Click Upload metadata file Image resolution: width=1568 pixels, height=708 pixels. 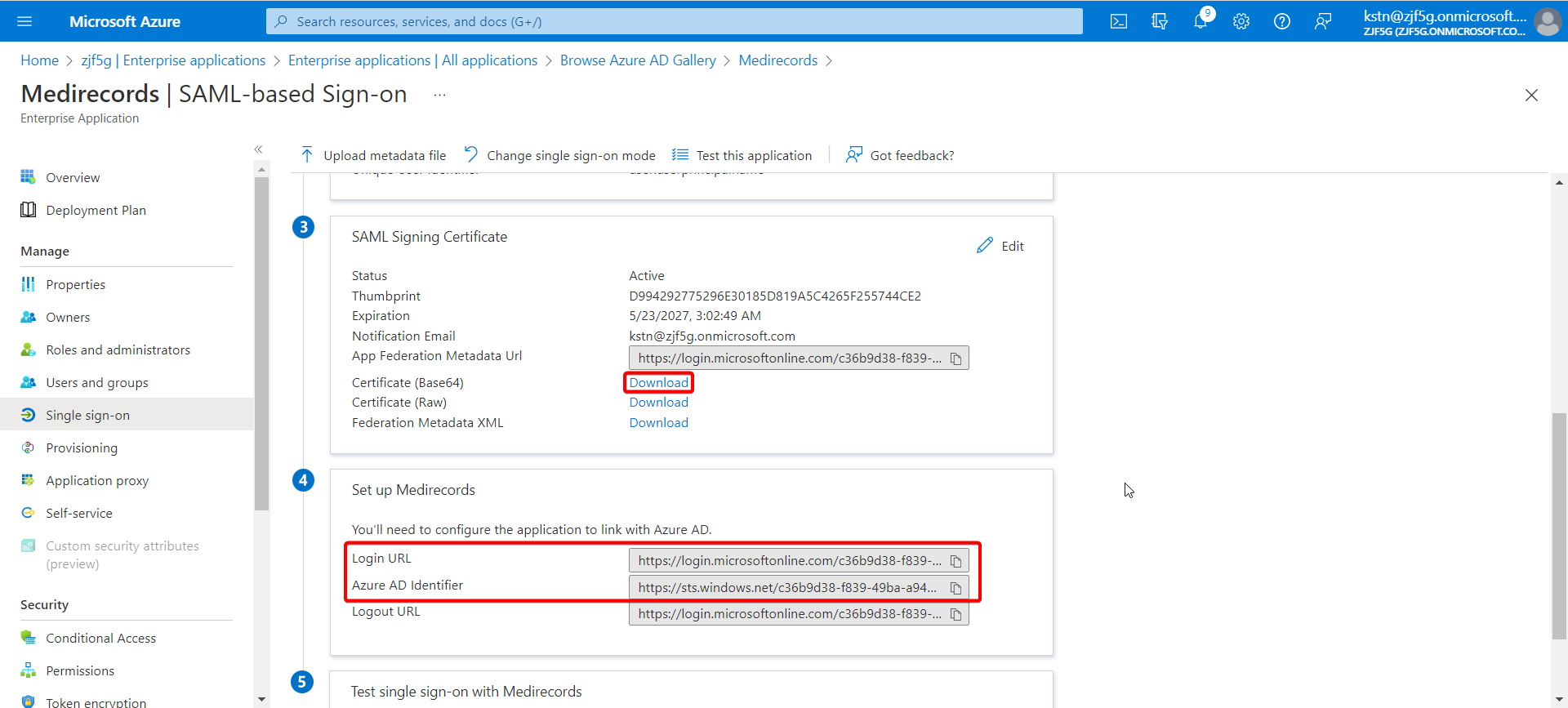pyautogui.click(x=373, y=155)
